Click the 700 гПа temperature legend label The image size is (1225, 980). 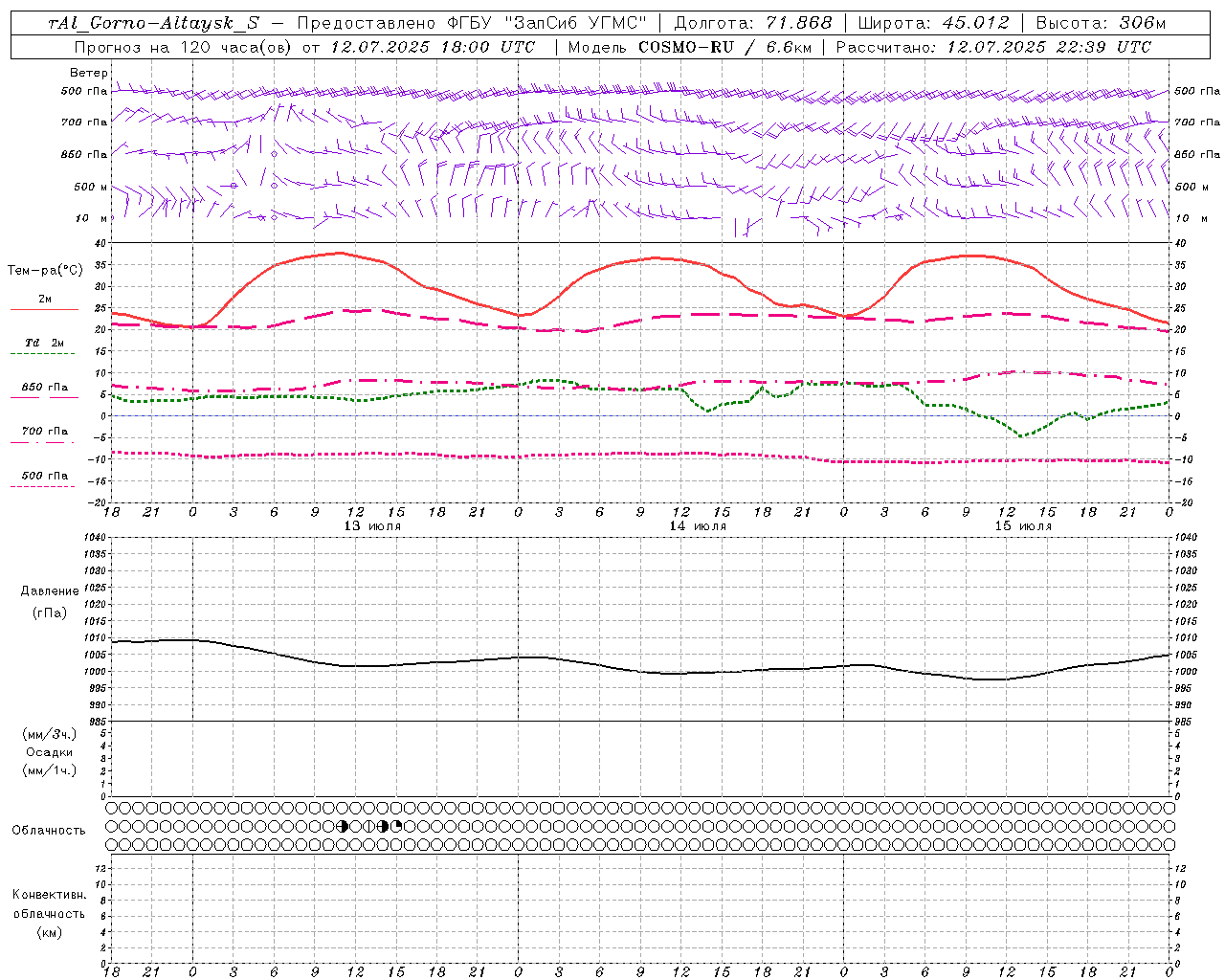click(45, 432)
